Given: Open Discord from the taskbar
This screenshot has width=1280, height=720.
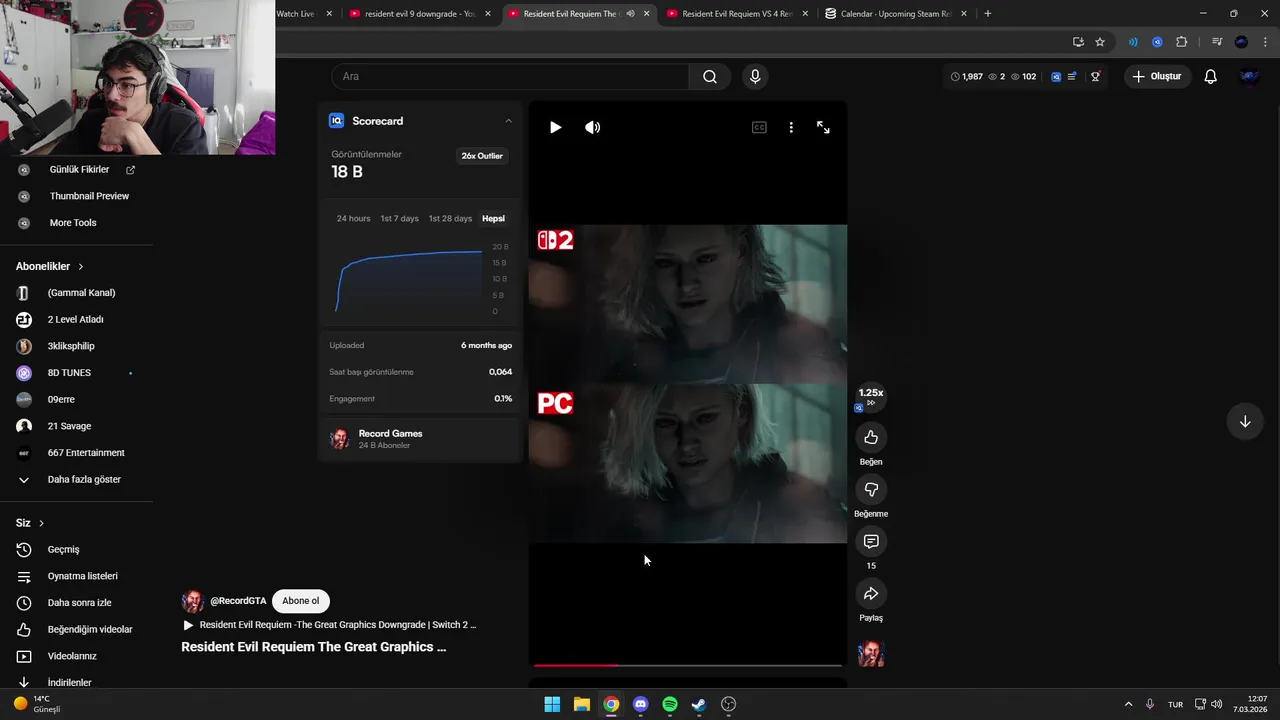Looking at the screenshot, I should pyautogui.click(x=640, y=704).
